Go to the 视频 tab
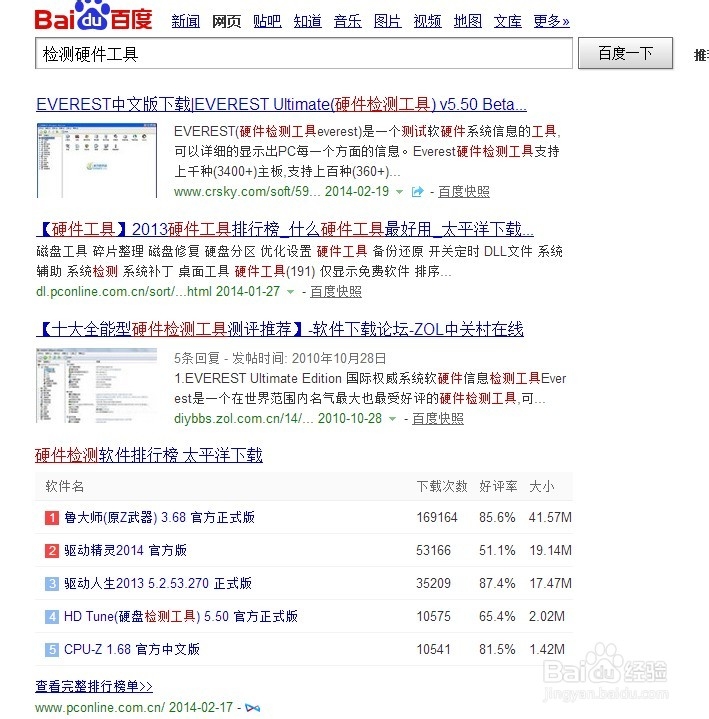 [427, 21]
